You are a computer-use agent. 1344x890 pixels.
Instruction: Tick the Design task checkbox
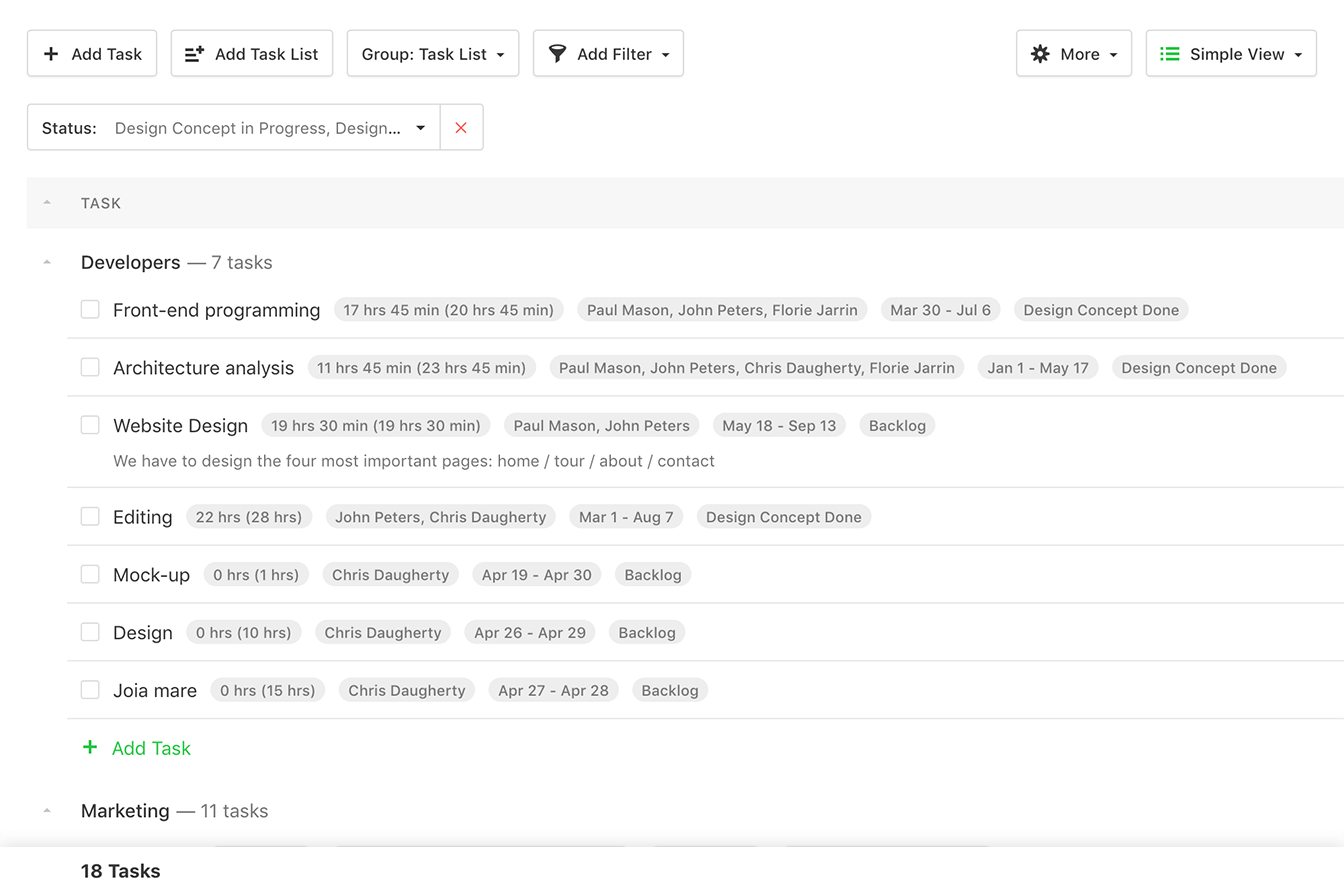(x=90, y=632)
